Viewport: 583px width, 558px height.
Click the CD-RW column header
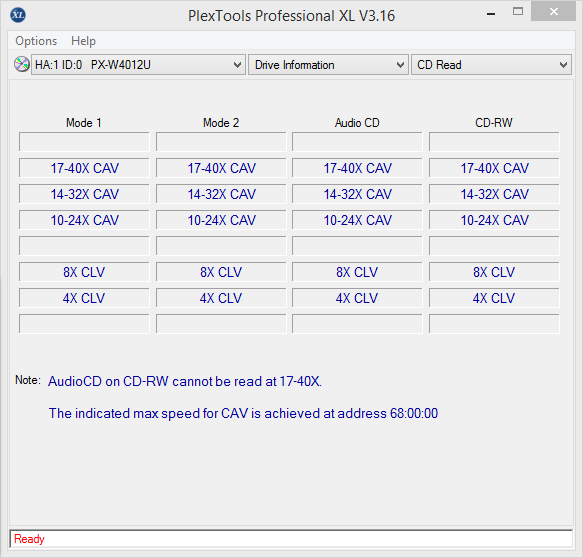(x=494, y=123)
